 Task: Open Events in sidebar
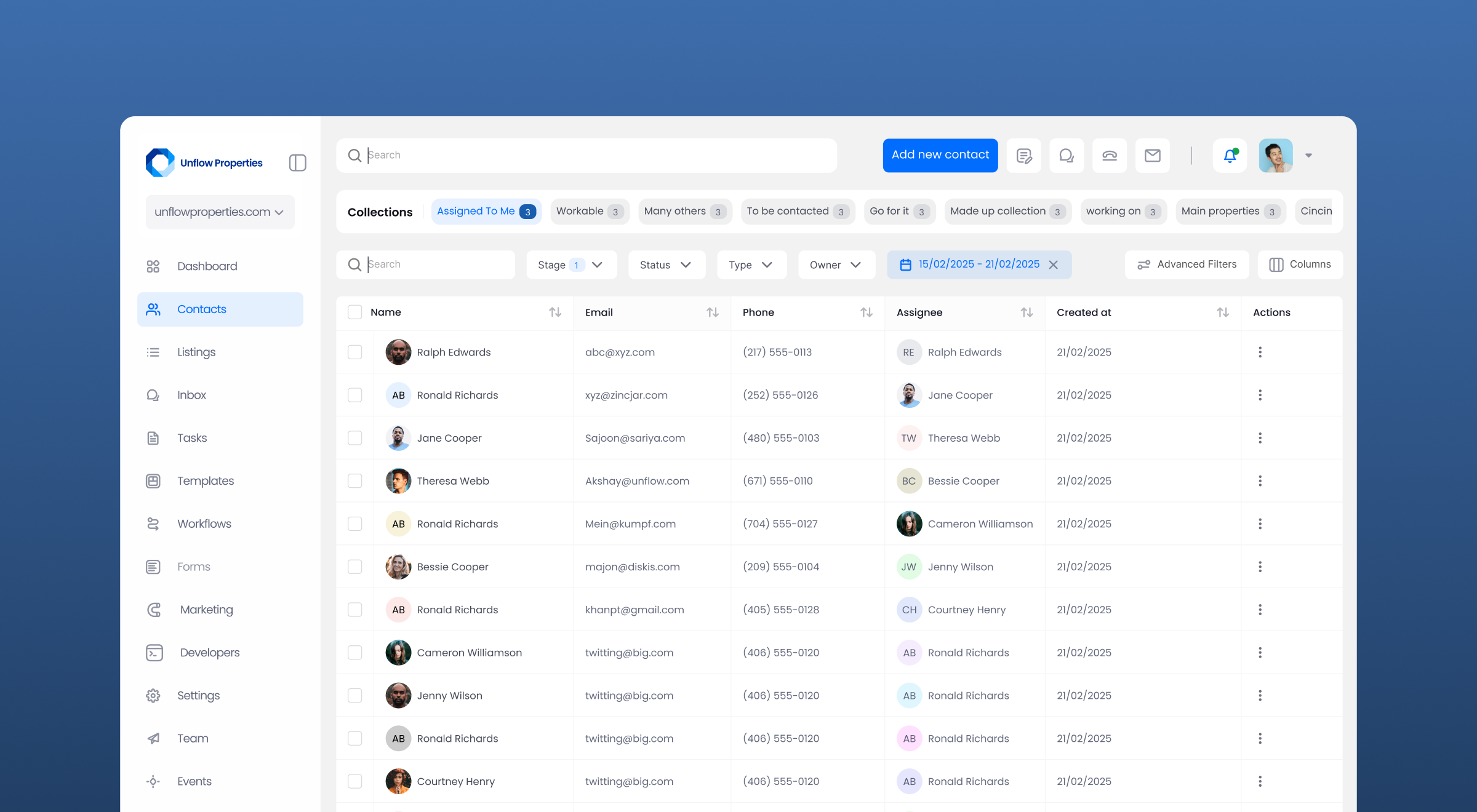tap(220, 781)
